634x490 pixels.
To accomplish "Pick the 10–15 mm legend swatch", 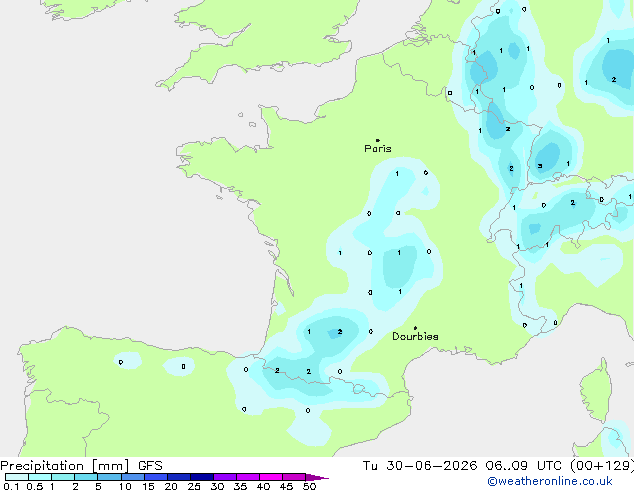I will point(133,477).
